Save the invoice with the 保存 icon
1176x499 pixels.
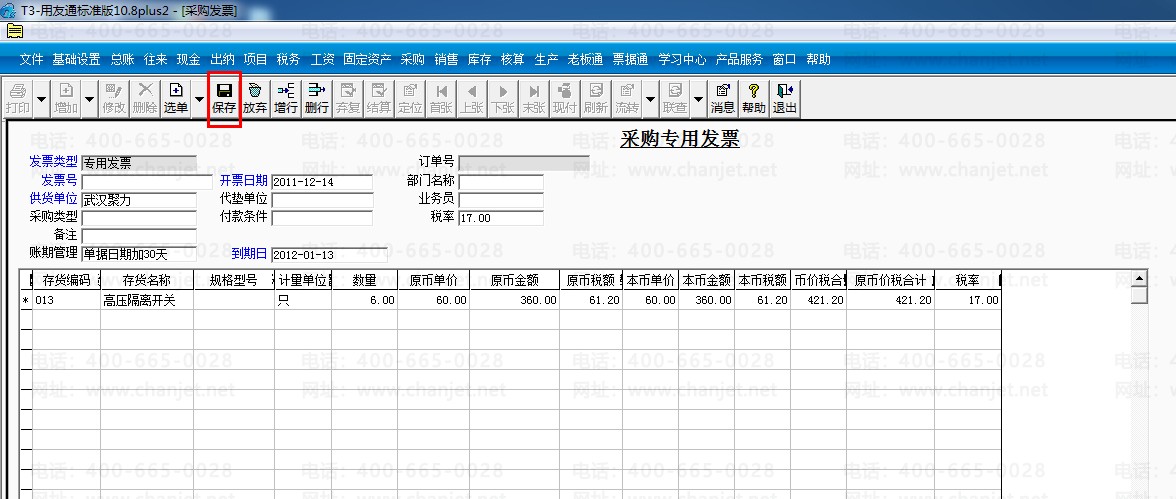point(224,98)
